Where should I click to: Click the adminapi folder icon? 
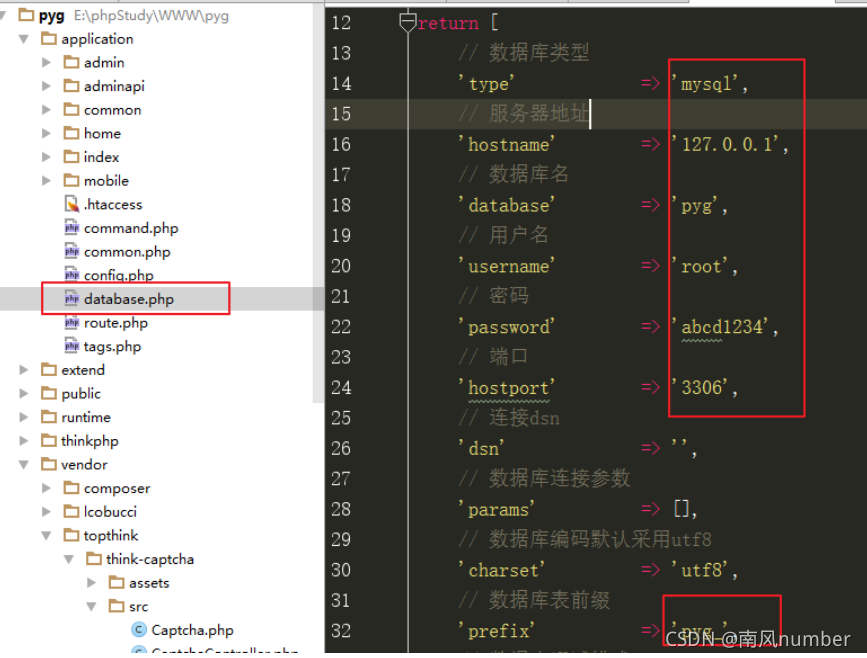pos(71,86)
